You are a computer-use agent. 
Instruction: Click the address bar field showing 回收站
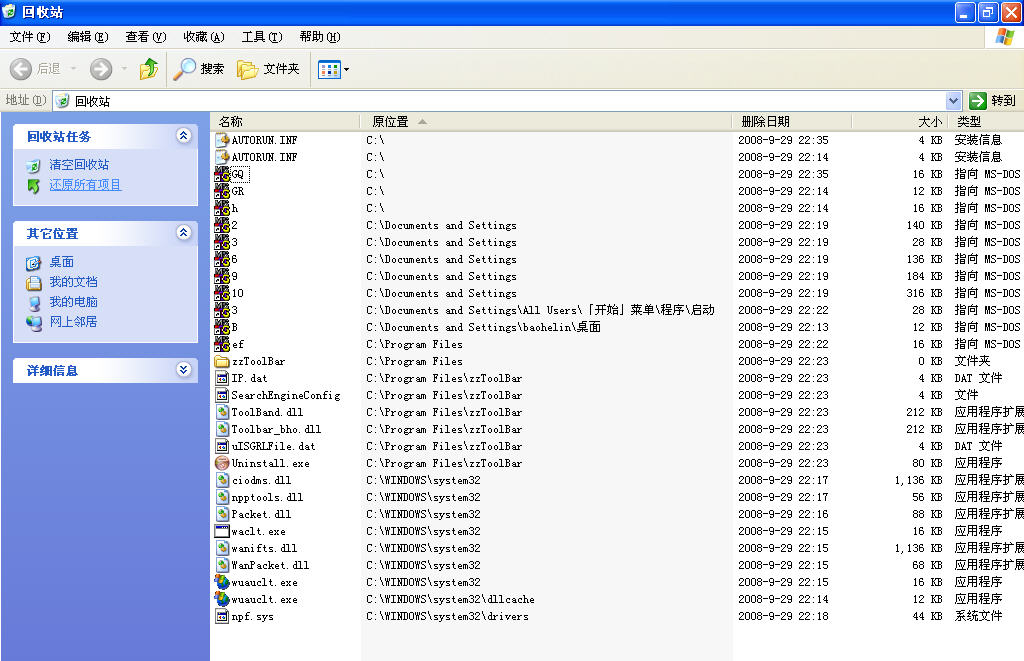tap(500, 101)
